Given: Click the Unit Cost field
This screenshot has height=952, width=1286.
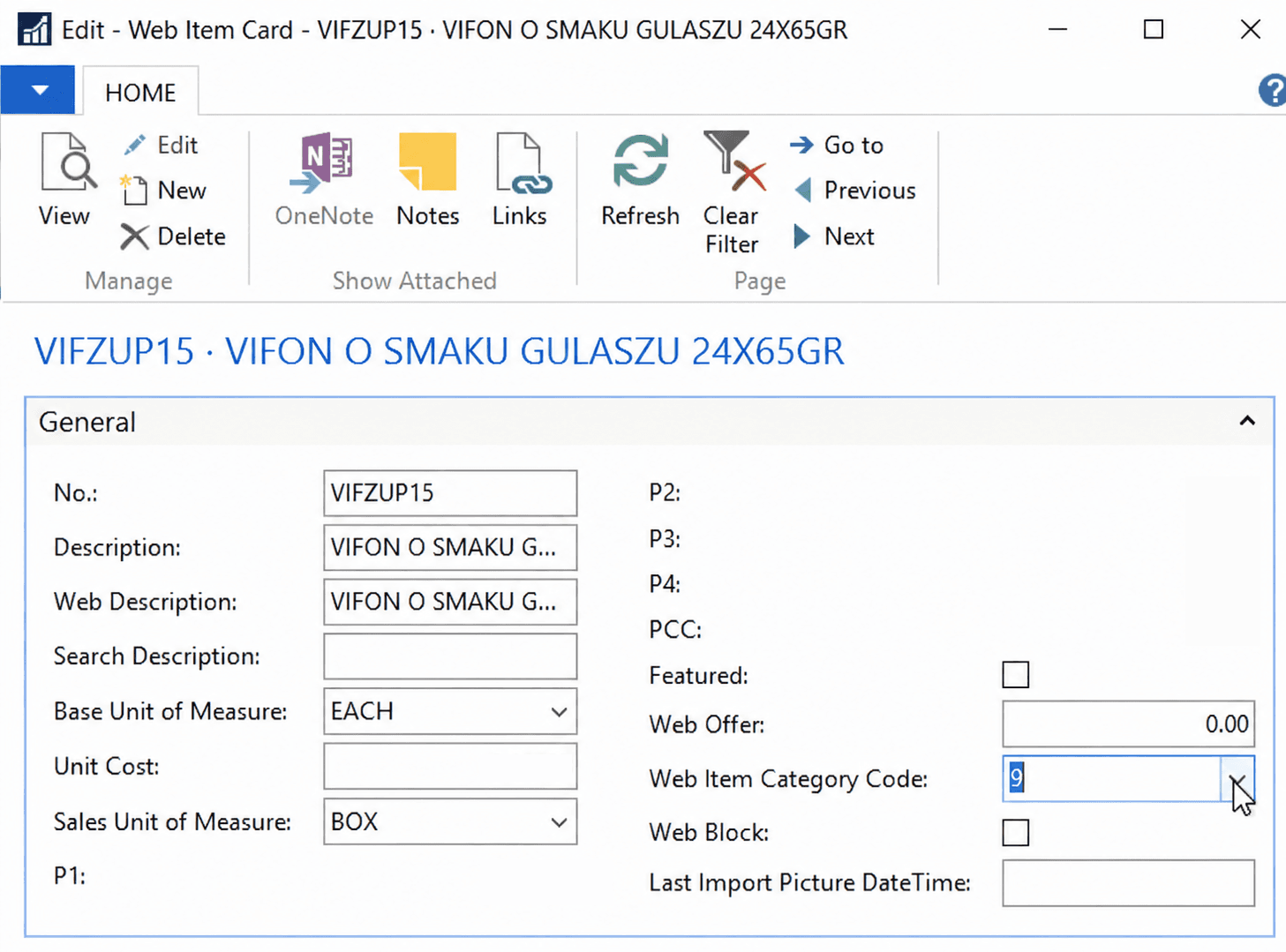Looking at the screenshot, I should click(x=450, y=767).
